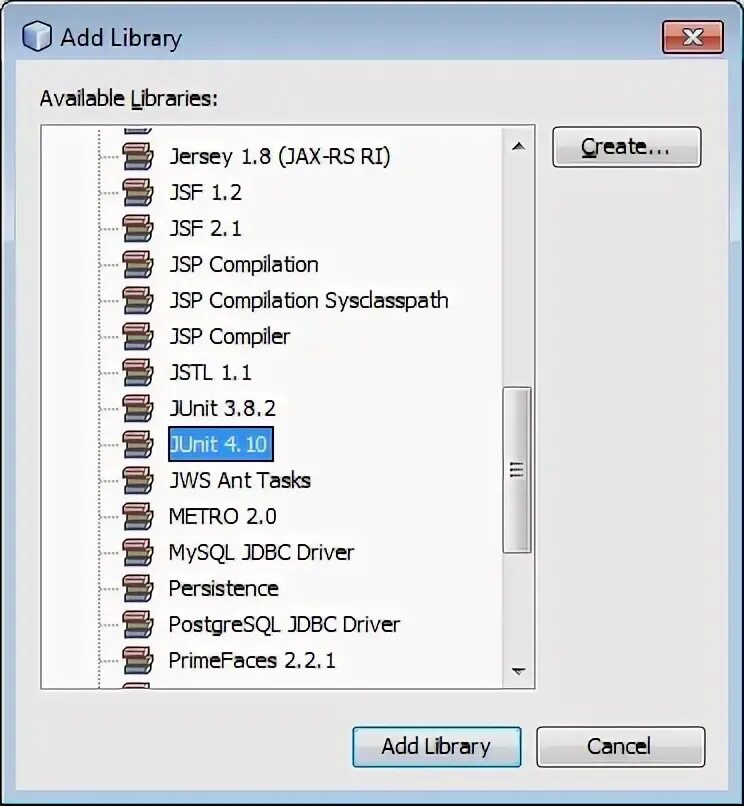Choose the JSTL 1.1 library

pos(210,372)
